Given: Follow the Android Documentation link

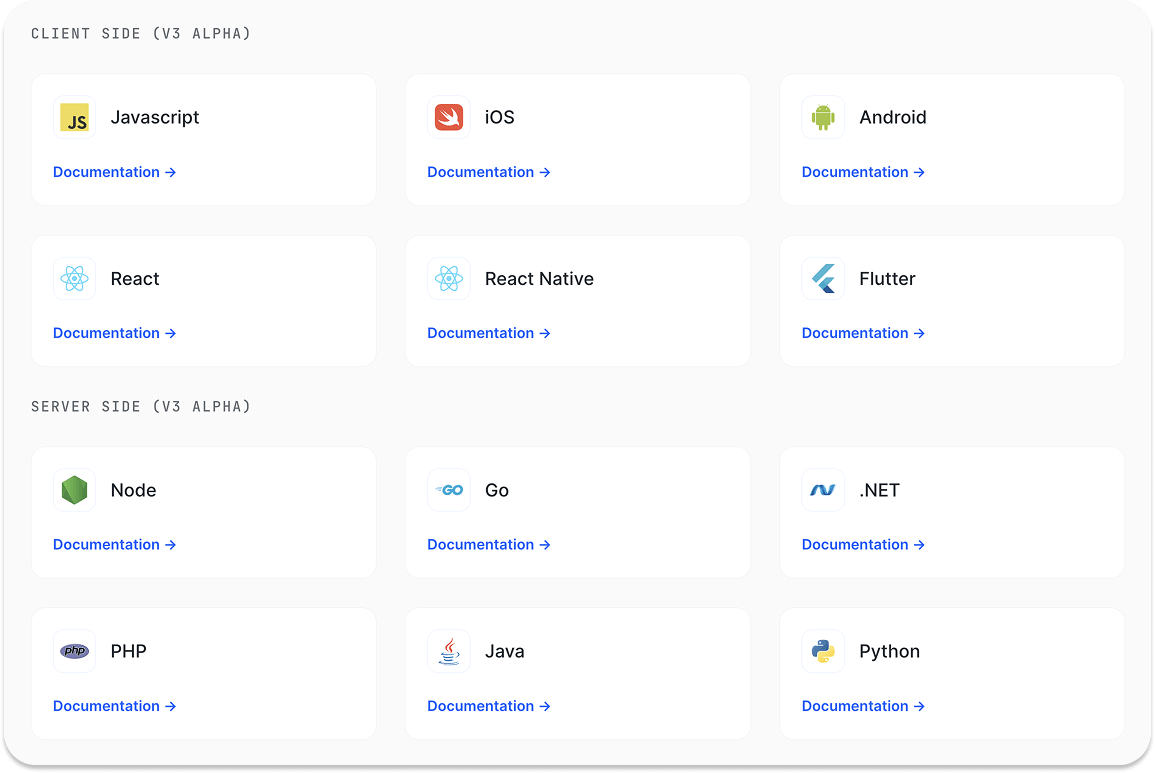Looking at the screenshot, I should pyautogui.click(x=863, y=172).
